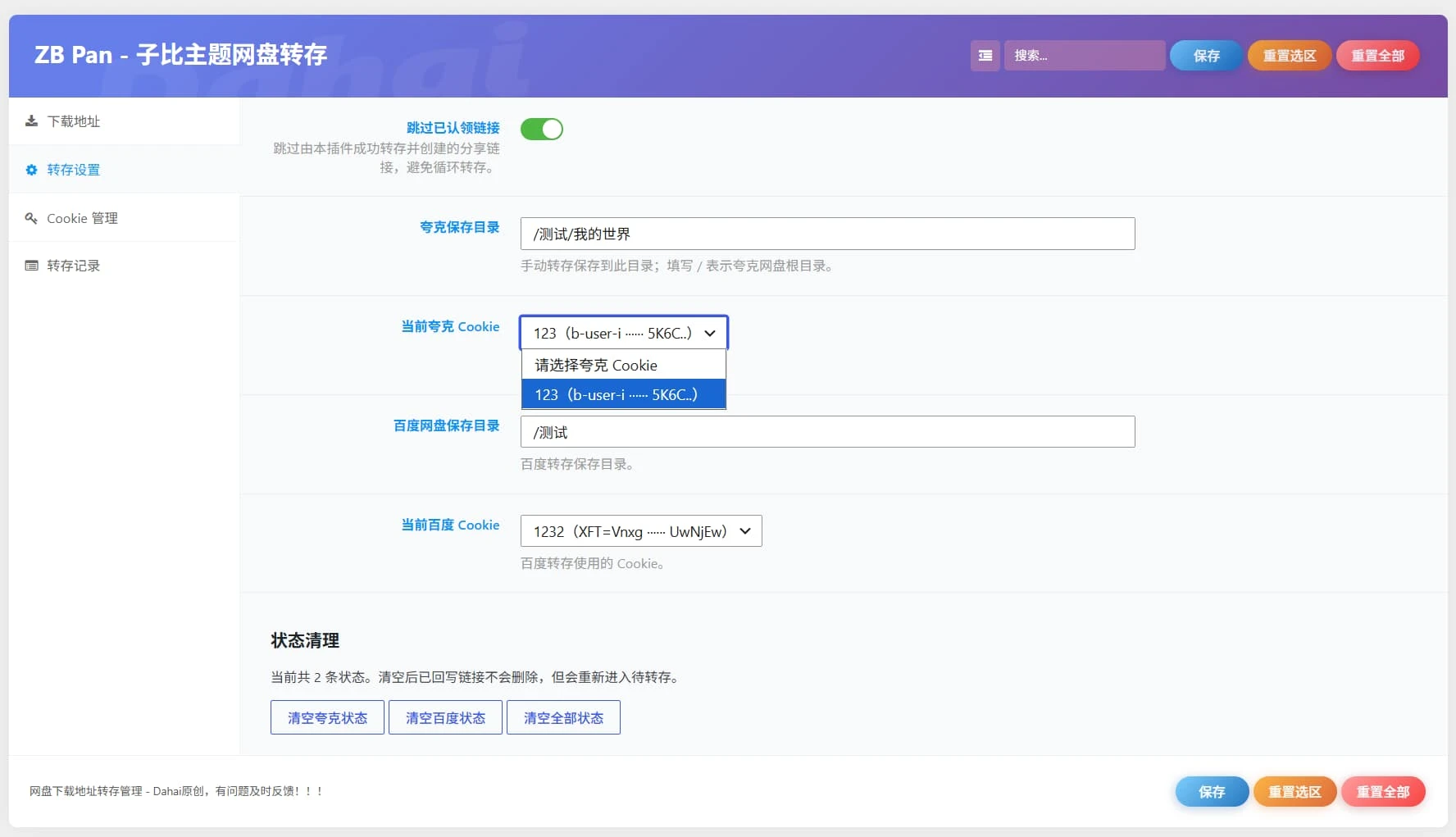The image size is (1456, 837).
Task: Click the bottom 重置全部 button
Action: point(1383,792)
